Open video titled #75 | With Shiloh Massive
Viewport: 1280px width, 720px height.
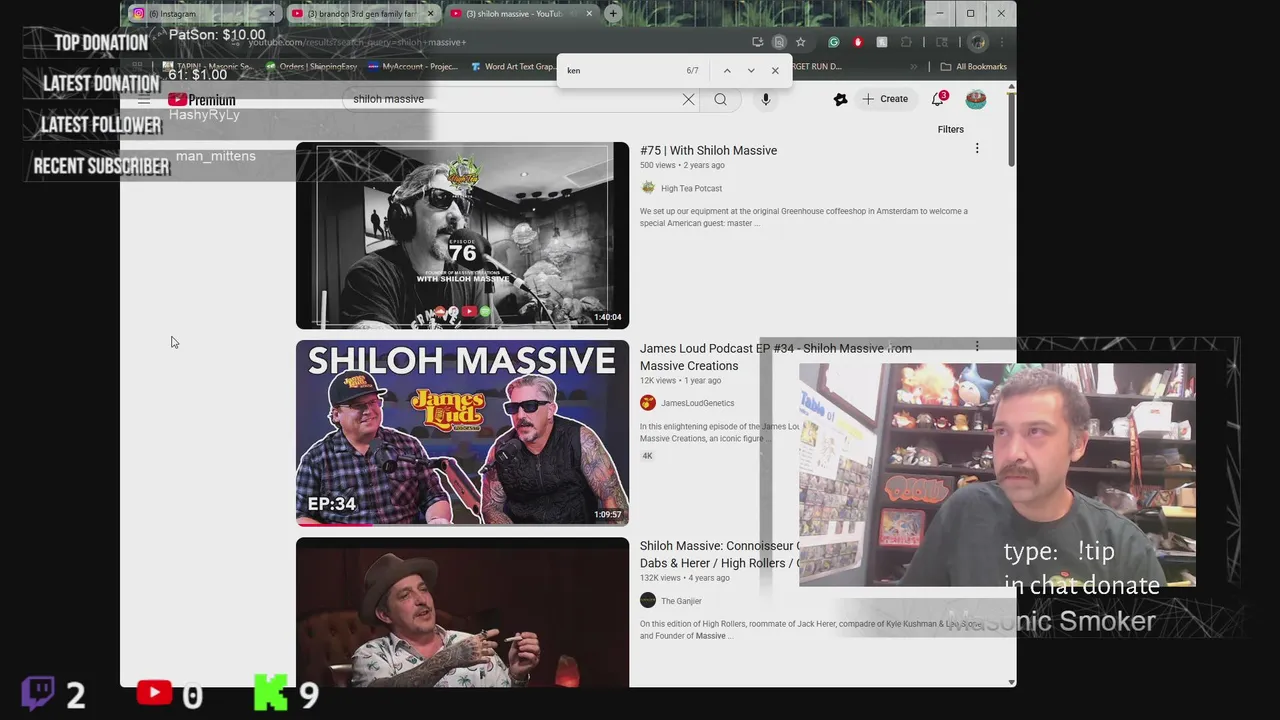[708, 151]
